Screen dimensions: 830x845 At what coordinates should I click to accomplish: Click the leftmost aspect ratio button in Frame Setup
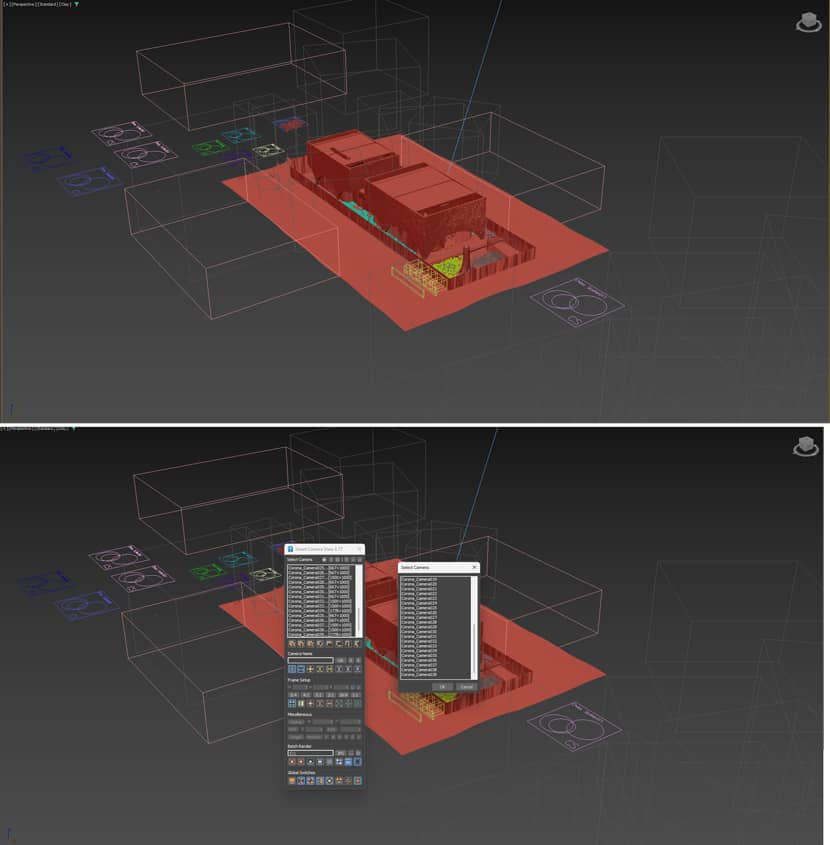293,695
